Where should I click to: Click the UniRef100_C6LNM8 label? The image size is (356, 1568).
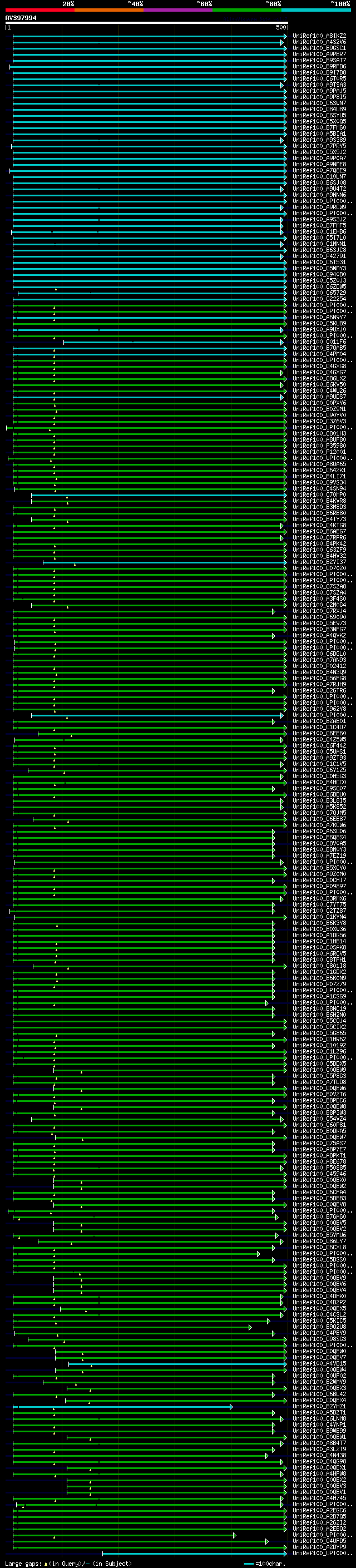pyautogui.click(x=319, y=1419)
